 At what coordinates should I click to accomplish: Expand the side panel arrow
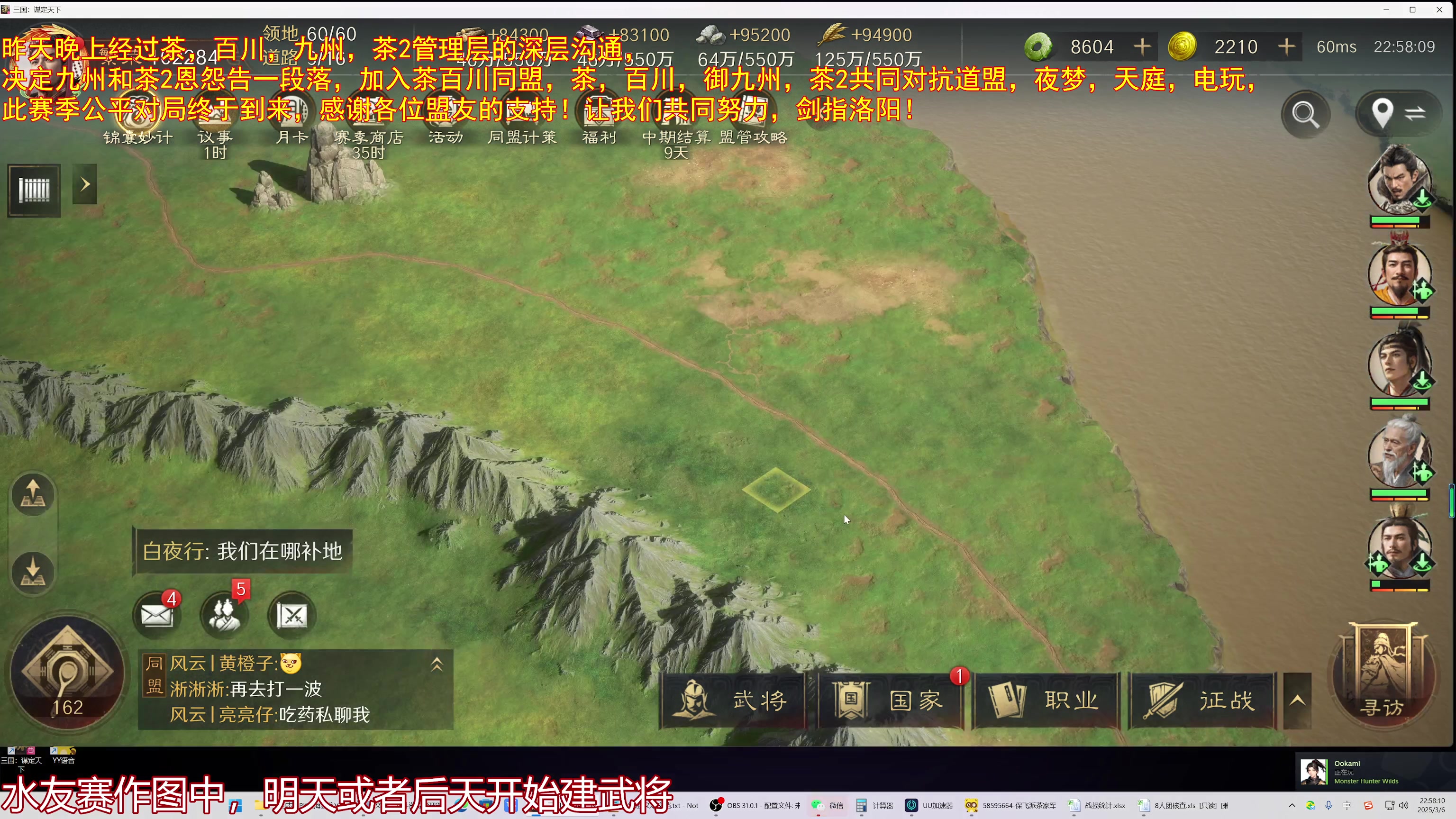pos(85,184)
